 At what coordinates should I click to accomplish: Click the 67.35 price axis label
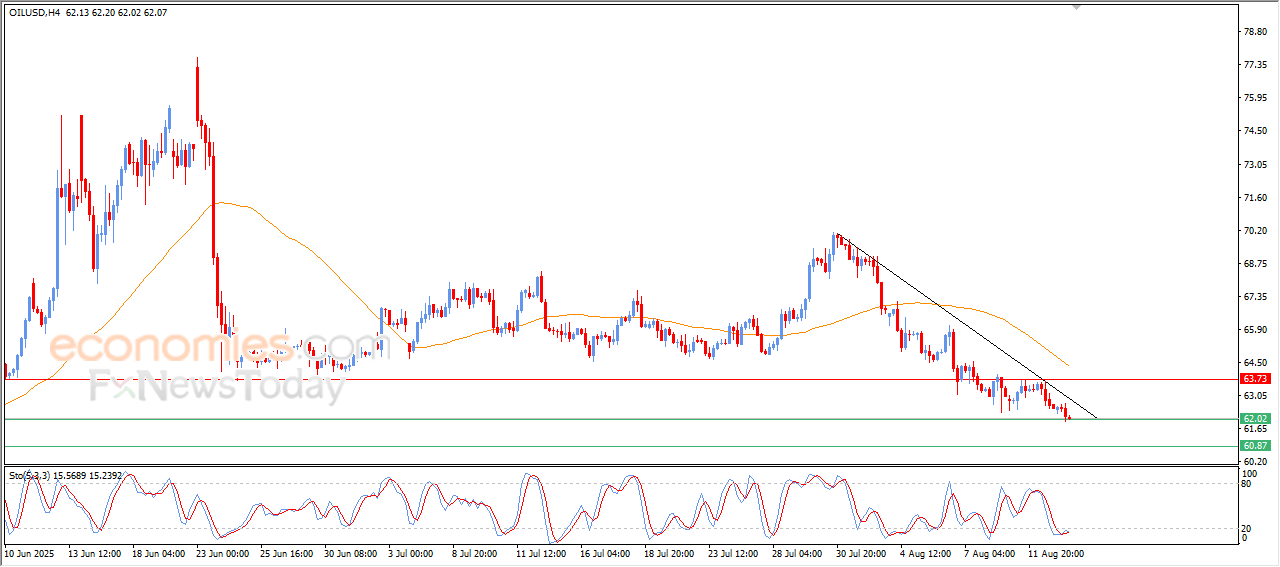point(1255,296)
